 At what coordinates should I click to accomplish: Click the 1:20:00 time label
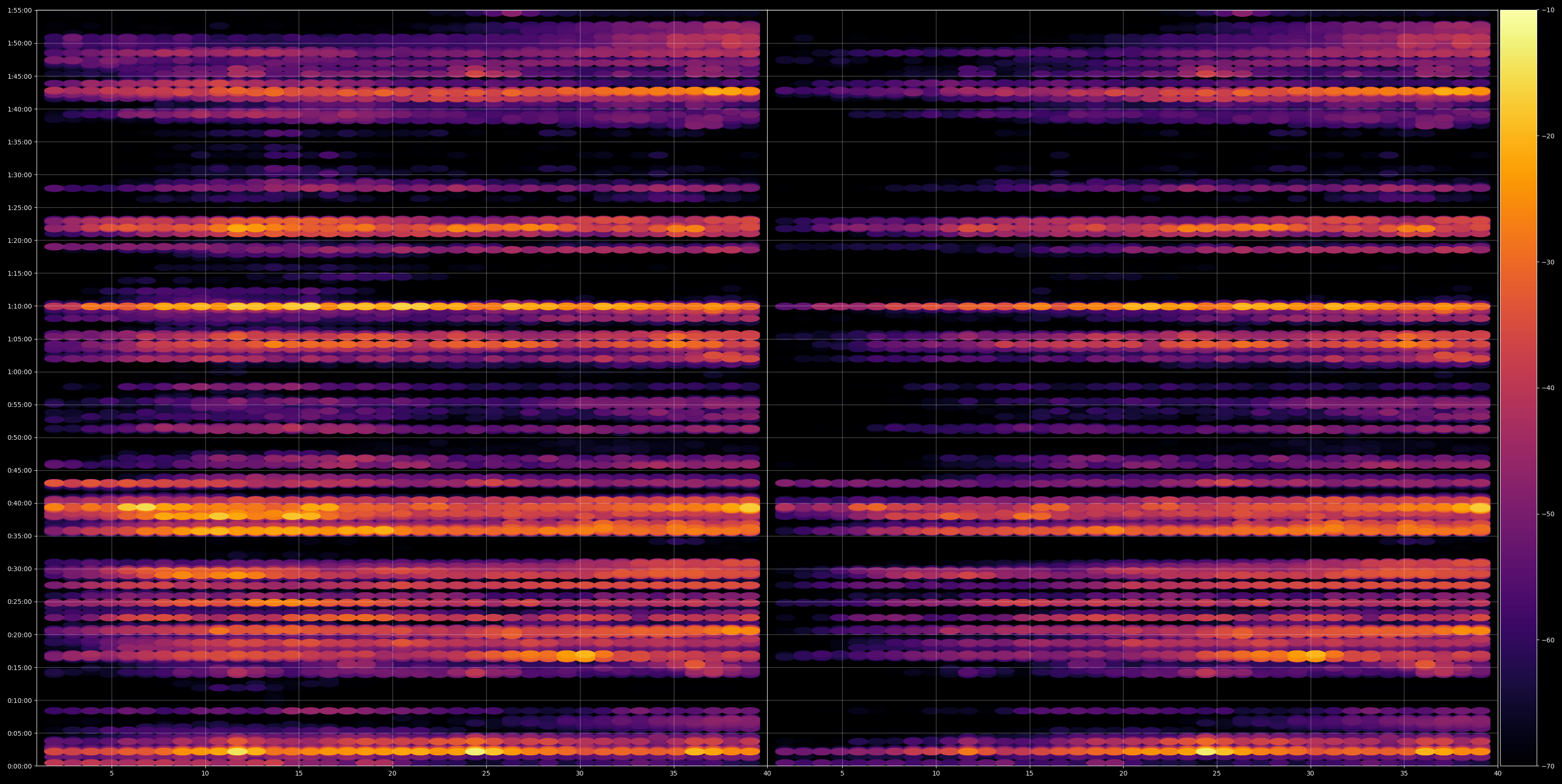19,240
